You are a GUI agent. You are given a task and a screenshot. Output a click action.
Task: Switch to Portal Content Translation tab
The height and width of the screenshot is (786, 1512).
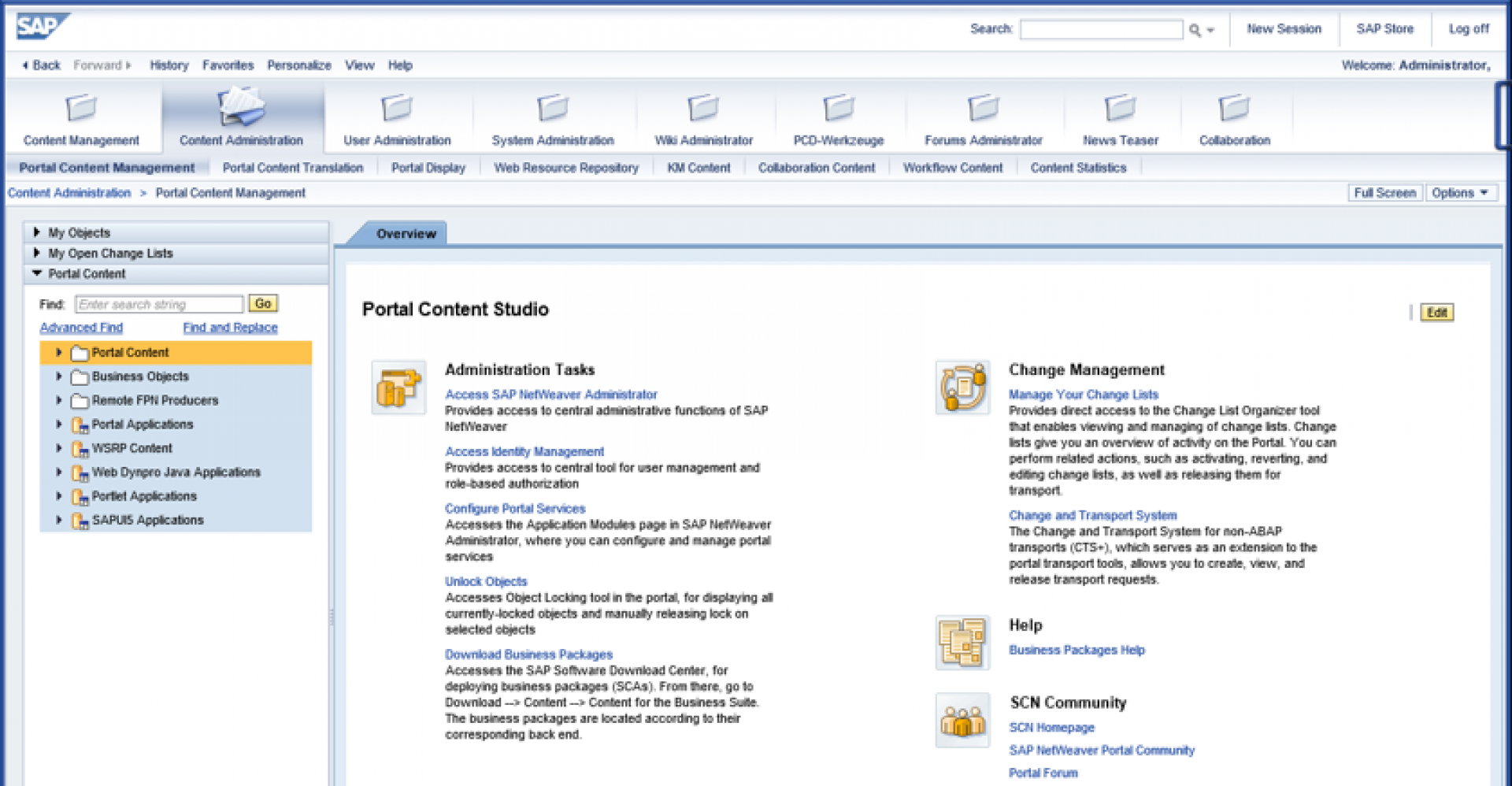tap(292, 168)
